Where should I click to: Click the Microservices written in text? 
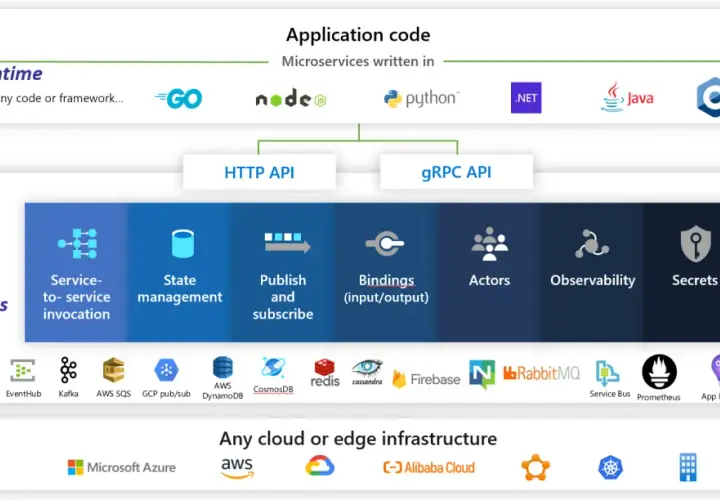pyautogui.click(x=358, y=62)
